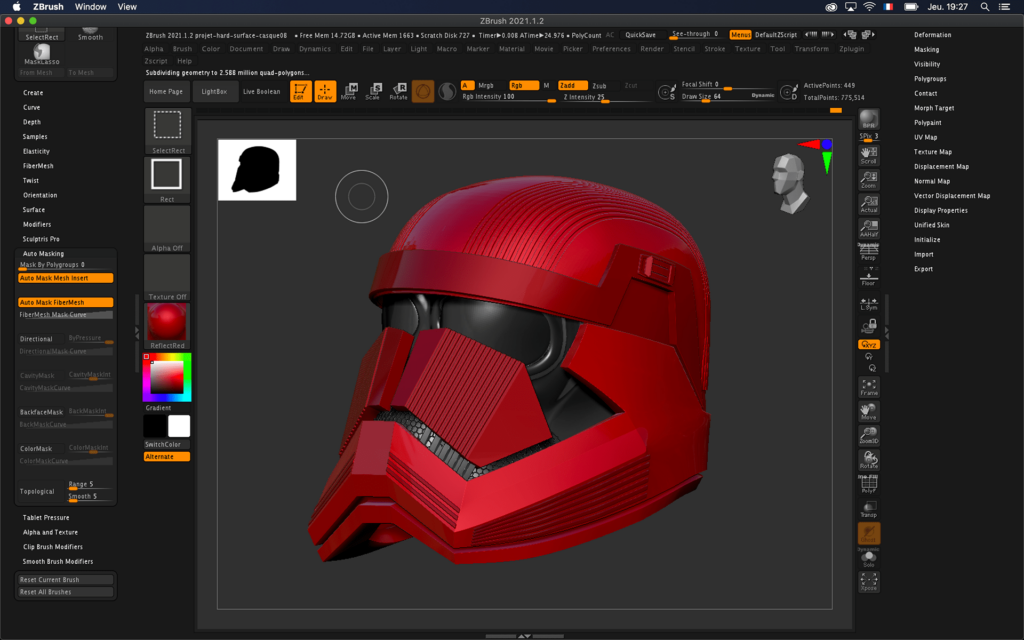The image size is (1024, 640).
Task: Activate the Edit mode button
Action: click(x=299, y=91)
